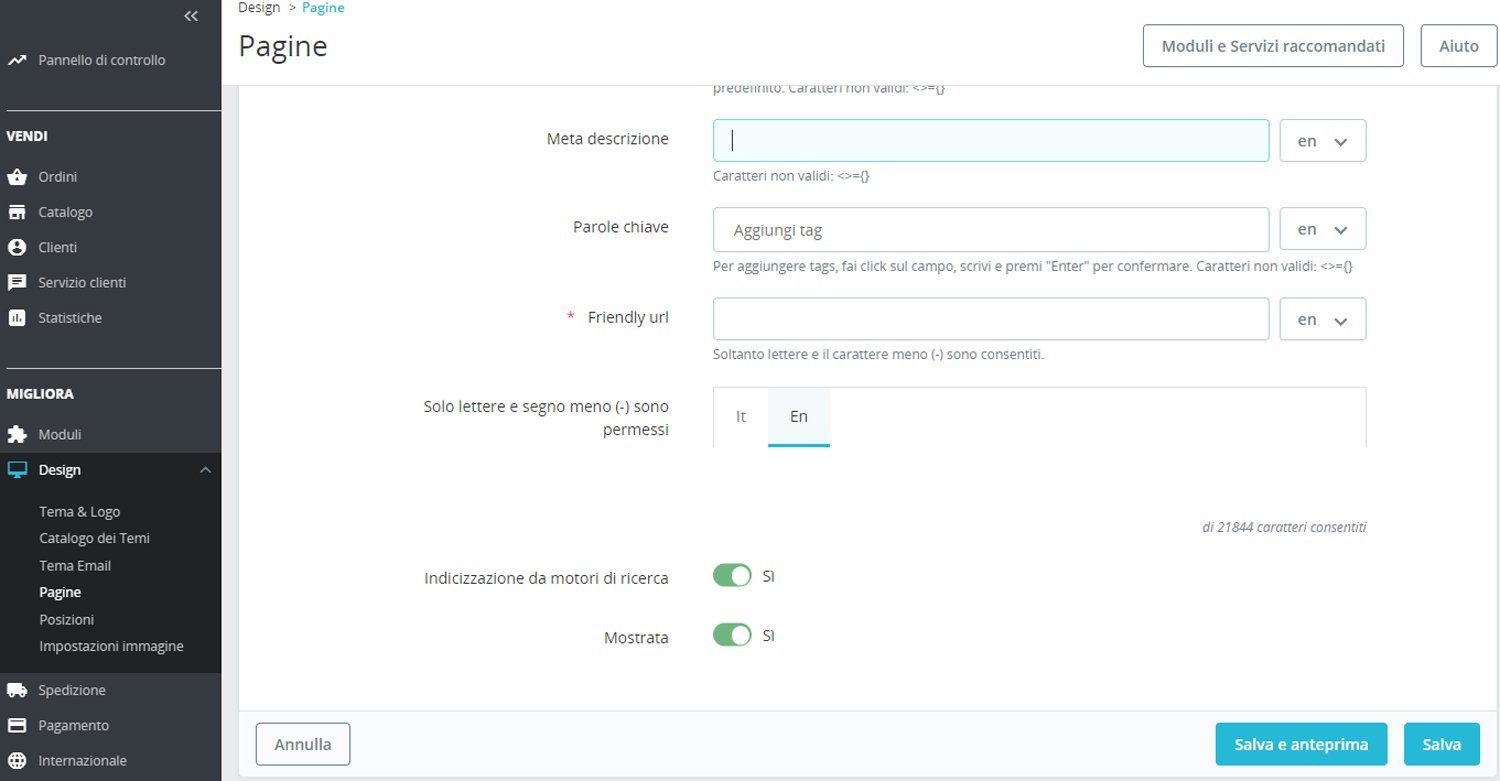Go to Catalogo dei Temi submenu item
1500x781 pixels.
click(x=95, y=538)
